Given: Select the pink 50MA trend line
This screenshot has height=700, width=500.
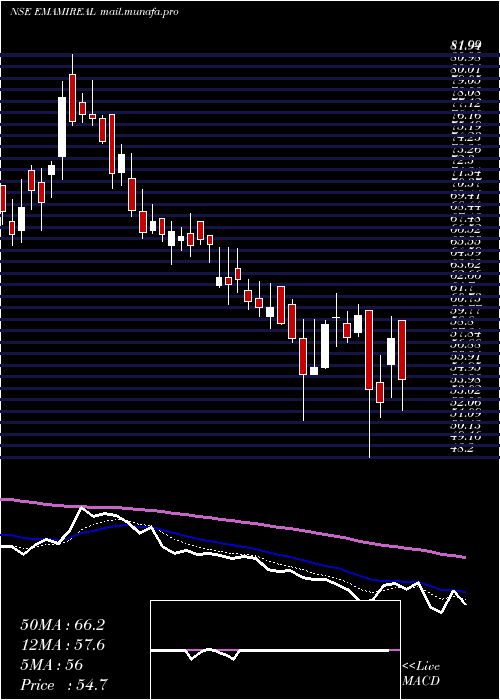Looking at the screenshot, I should pos(232,521).
